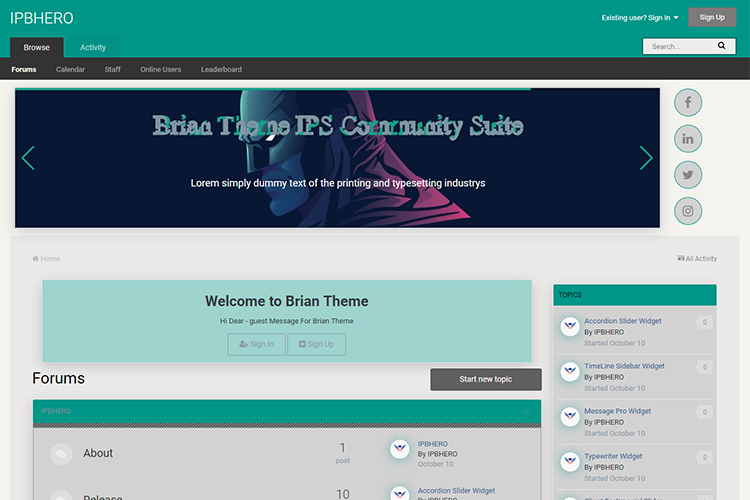Select Calendar in the sub navigation

tap(70, 69)
